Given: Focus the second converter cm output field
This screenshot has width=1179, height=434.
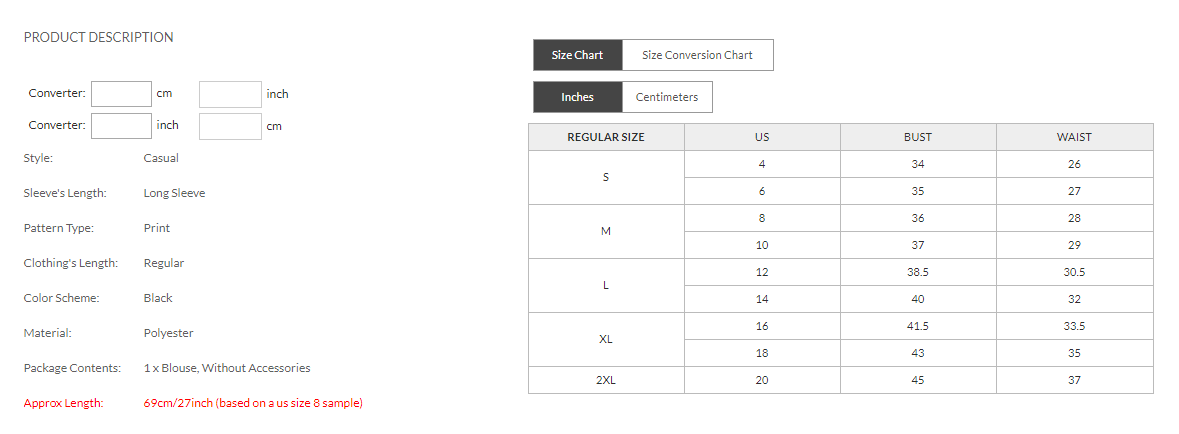Looking at the screenshot, I should coord(230,125).
